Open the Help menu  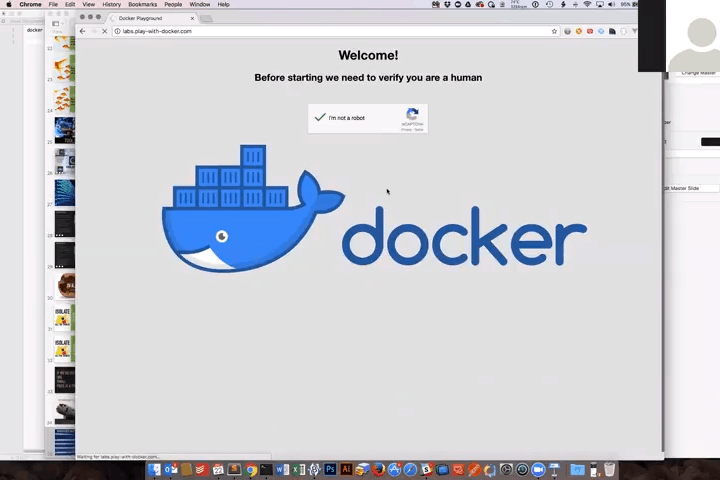224,4
